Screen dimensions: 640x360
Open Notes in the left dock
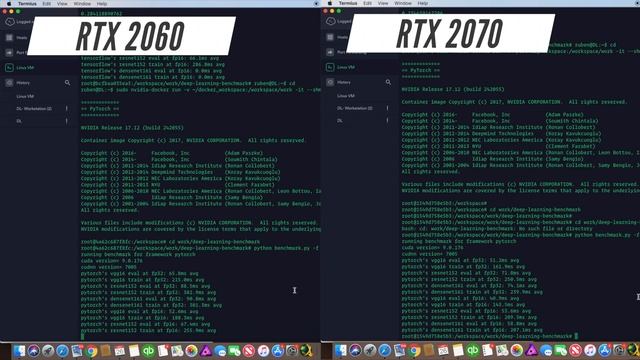click(x=134, y=351)
